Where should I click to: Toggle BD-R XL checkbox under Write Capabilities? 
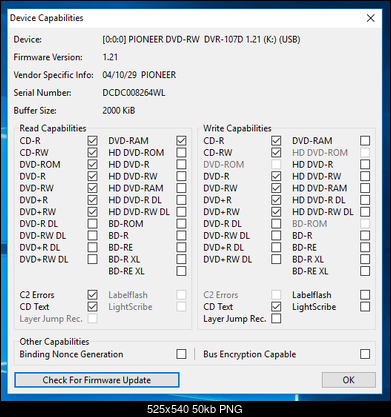tap(365, 259)
